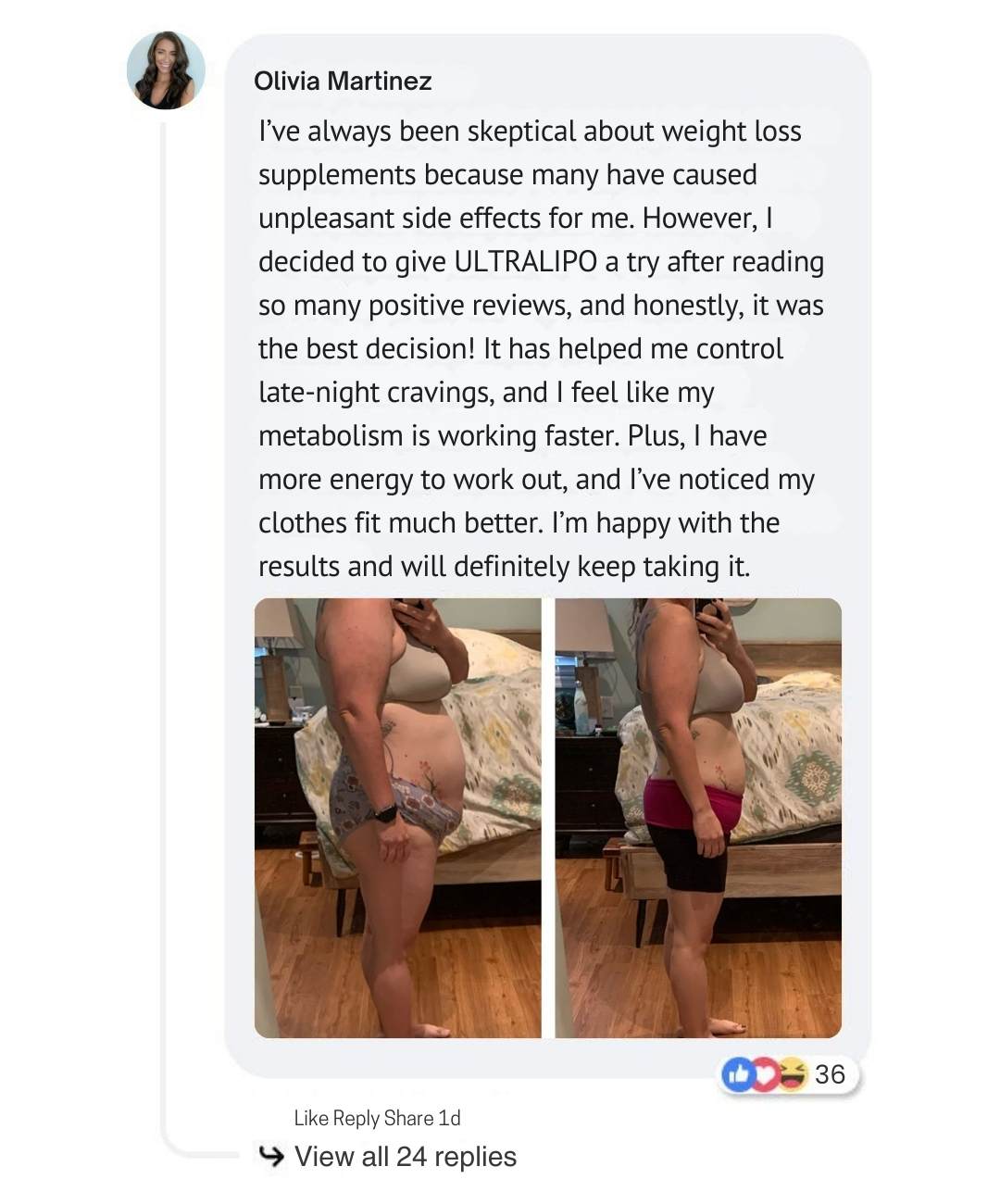The width and height of the screenshot is (1000, 1204).
Task: Open the right after photo with black shorts
Action: tap(698, 818)
